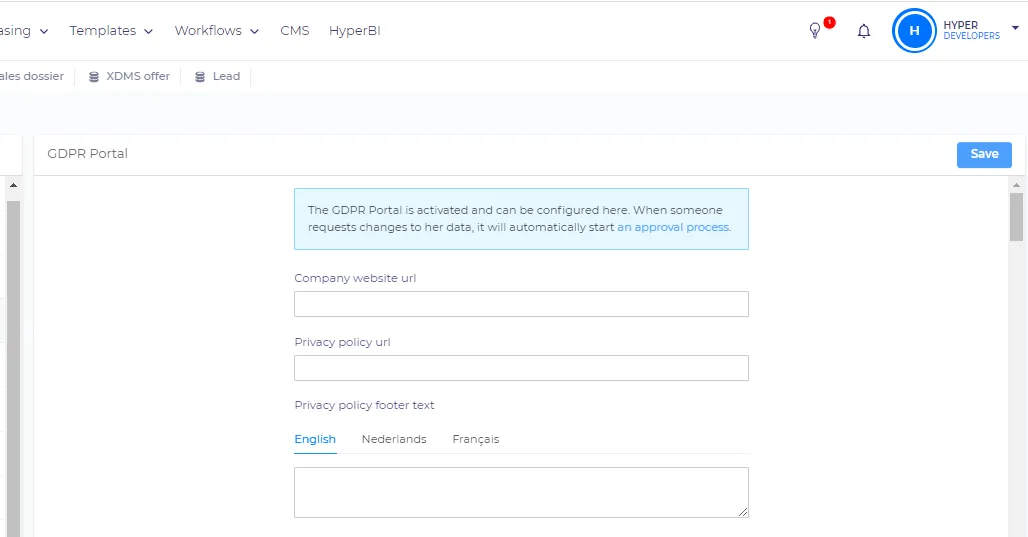This screenshot has width=1028, height=537.
Task: Open the lightbulb tips icon
Action: coord(815,31)
